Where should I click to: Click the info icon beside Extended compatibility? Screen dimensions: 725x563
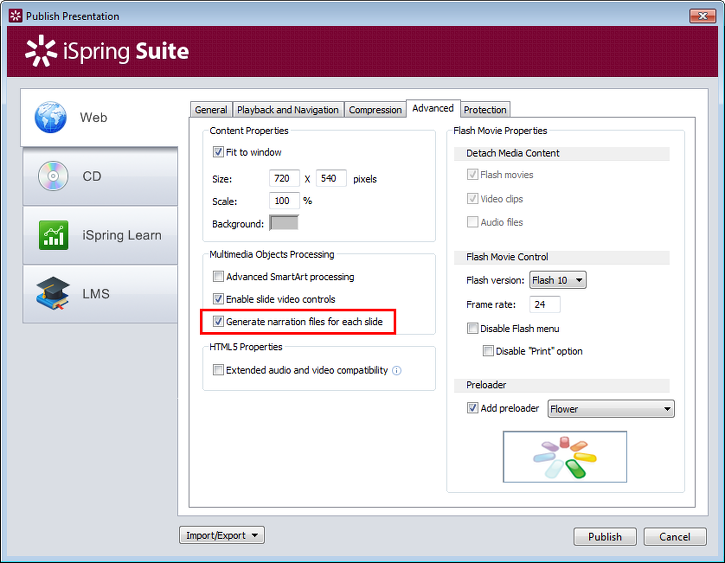pos(397,370)
